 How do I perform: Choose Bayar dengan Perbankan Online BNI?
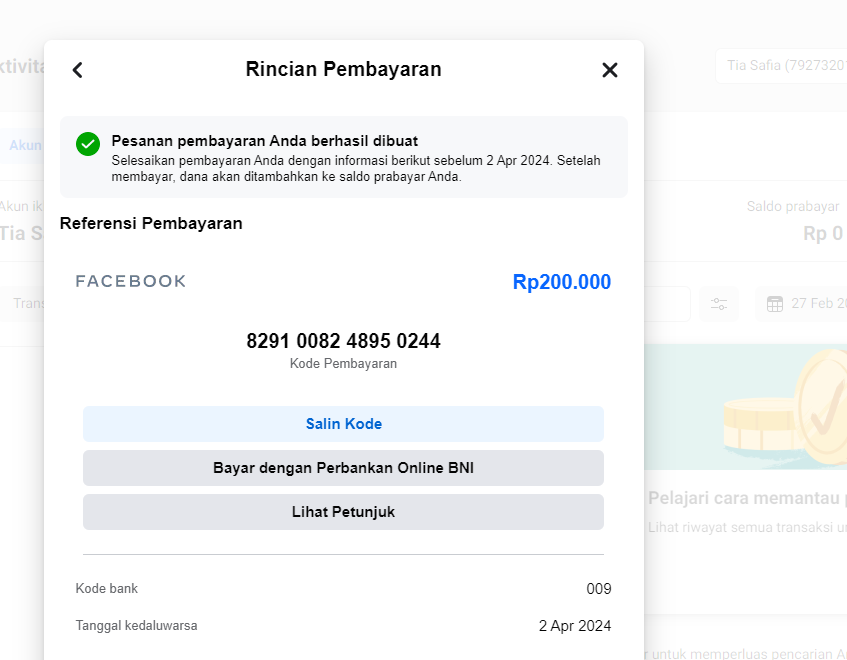343,468
